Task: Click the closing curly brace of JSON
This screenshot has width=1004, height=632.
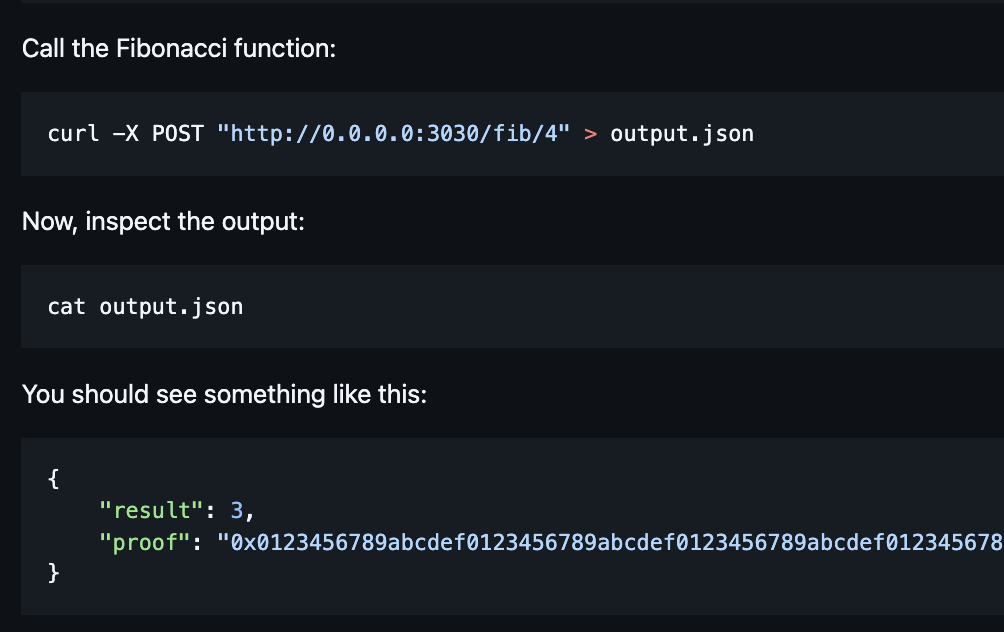Action: 53,574
